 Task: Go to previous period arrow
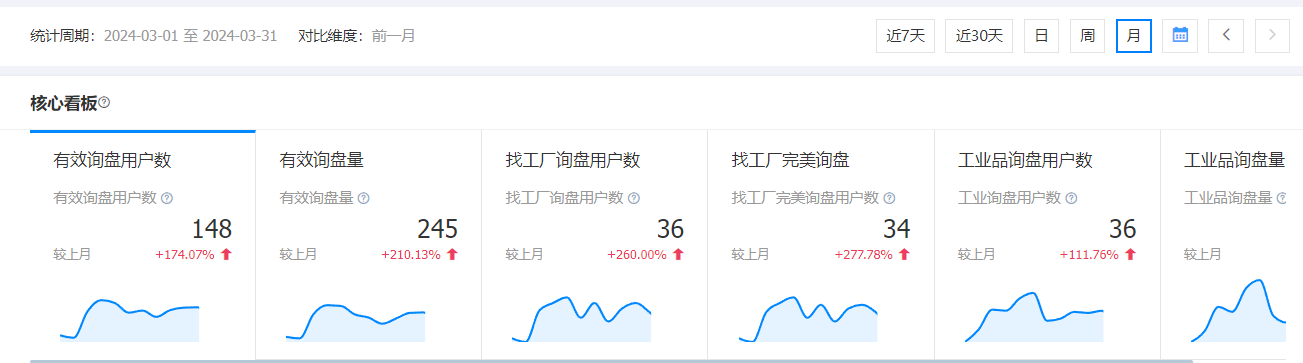(x=1226, y=36)
